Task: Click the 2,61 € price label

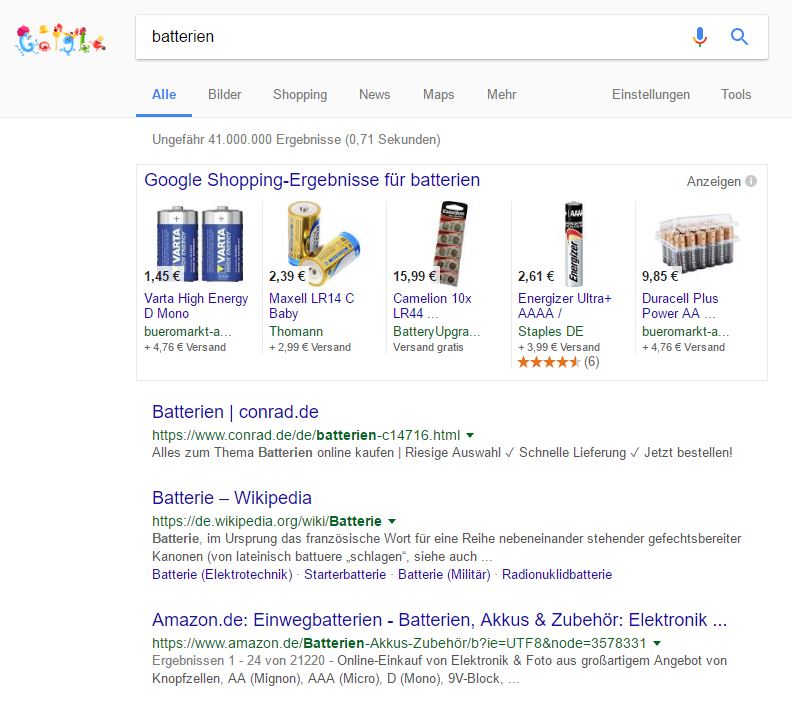Action: coord(536,276)
